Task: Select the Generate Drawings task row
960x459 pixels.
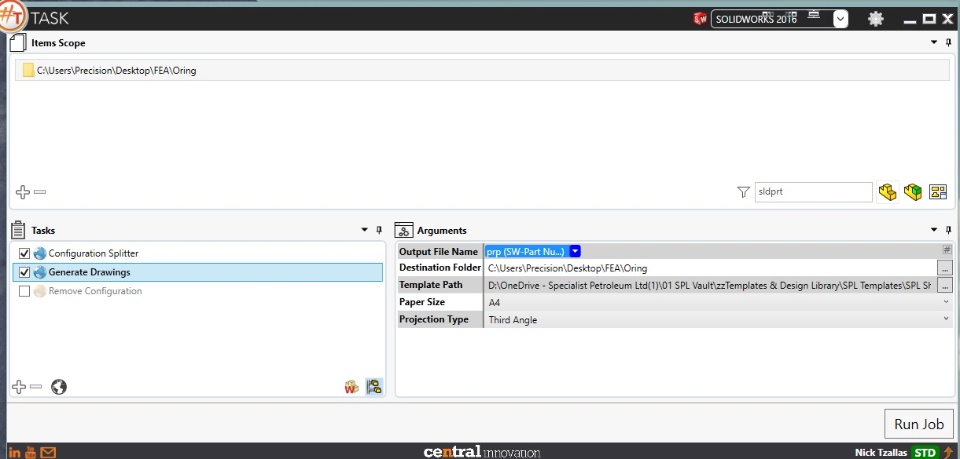Action: pyautogui.click(x=198, y=272)
